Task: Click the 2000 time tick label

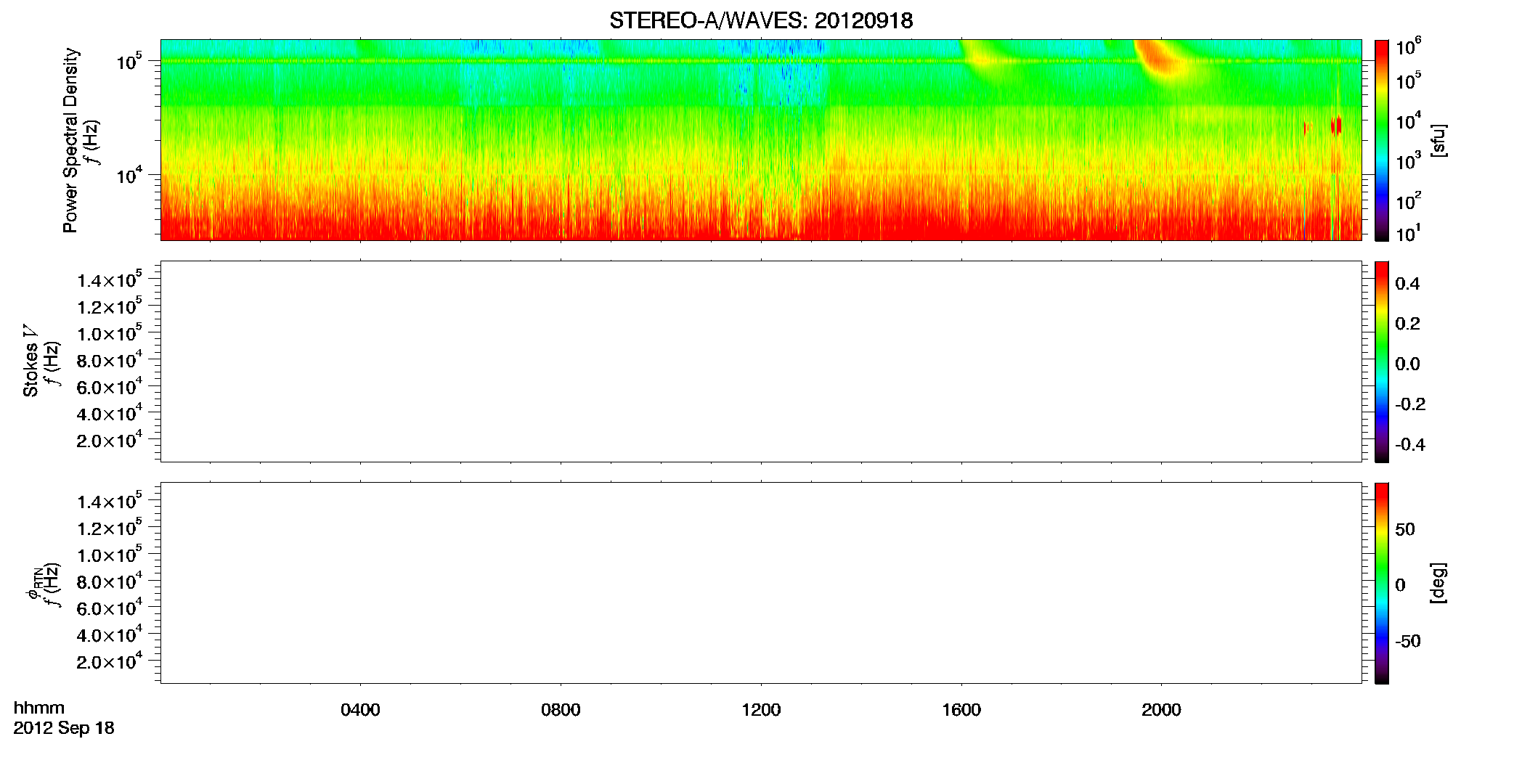Action: 1161,709
